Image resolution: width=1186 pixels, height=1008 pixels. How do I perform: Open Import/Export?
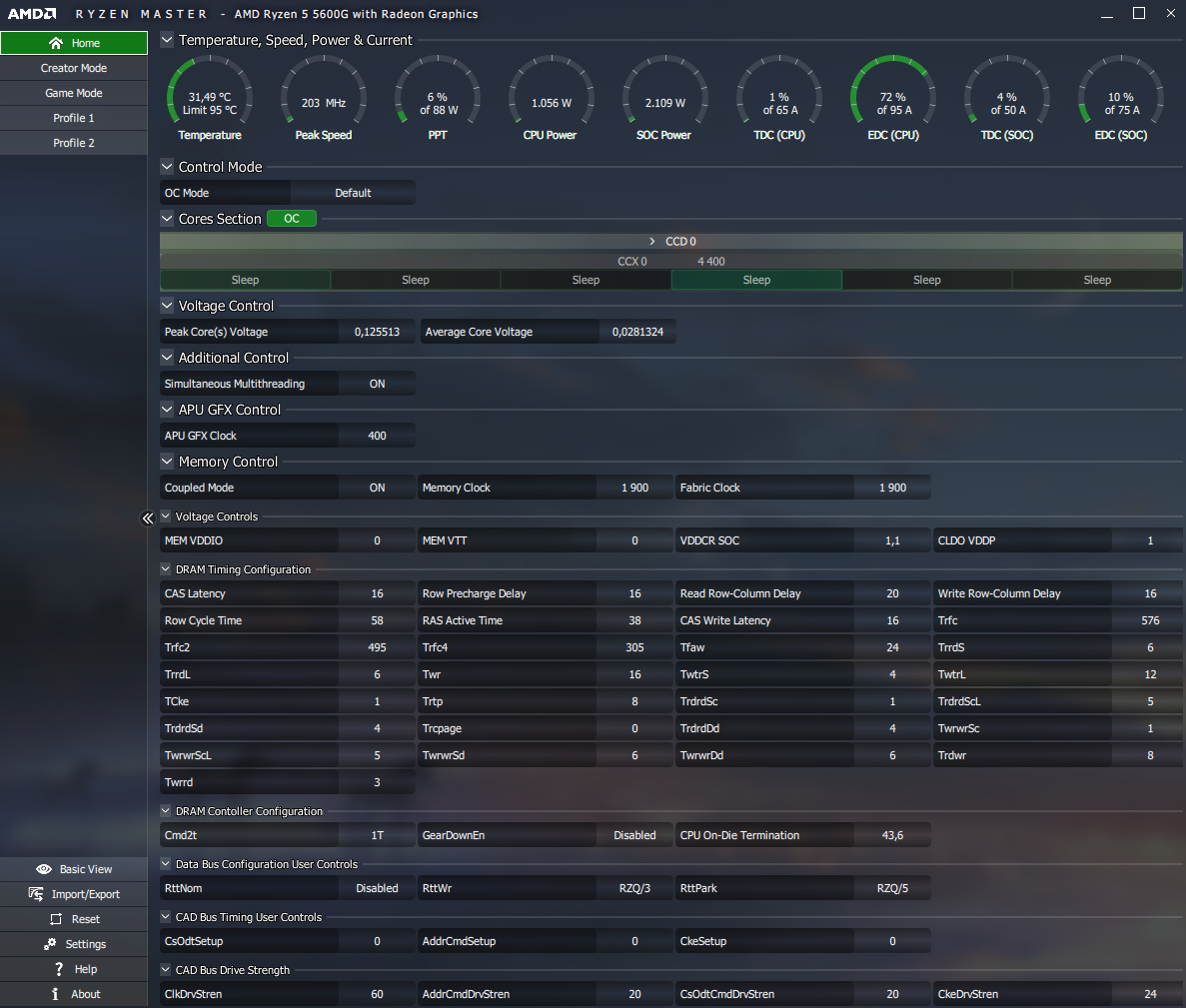click(74, 894)
